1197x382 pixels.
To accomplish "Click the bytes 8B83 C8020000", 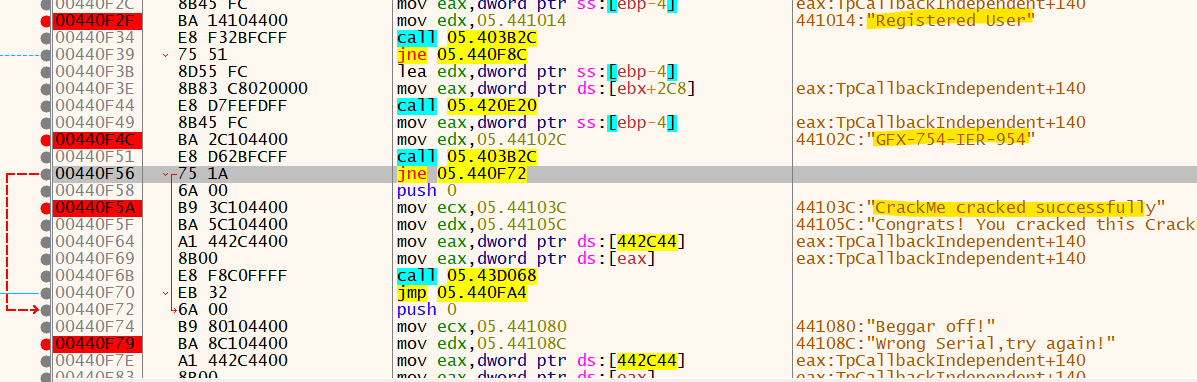I will pos(243,89).
